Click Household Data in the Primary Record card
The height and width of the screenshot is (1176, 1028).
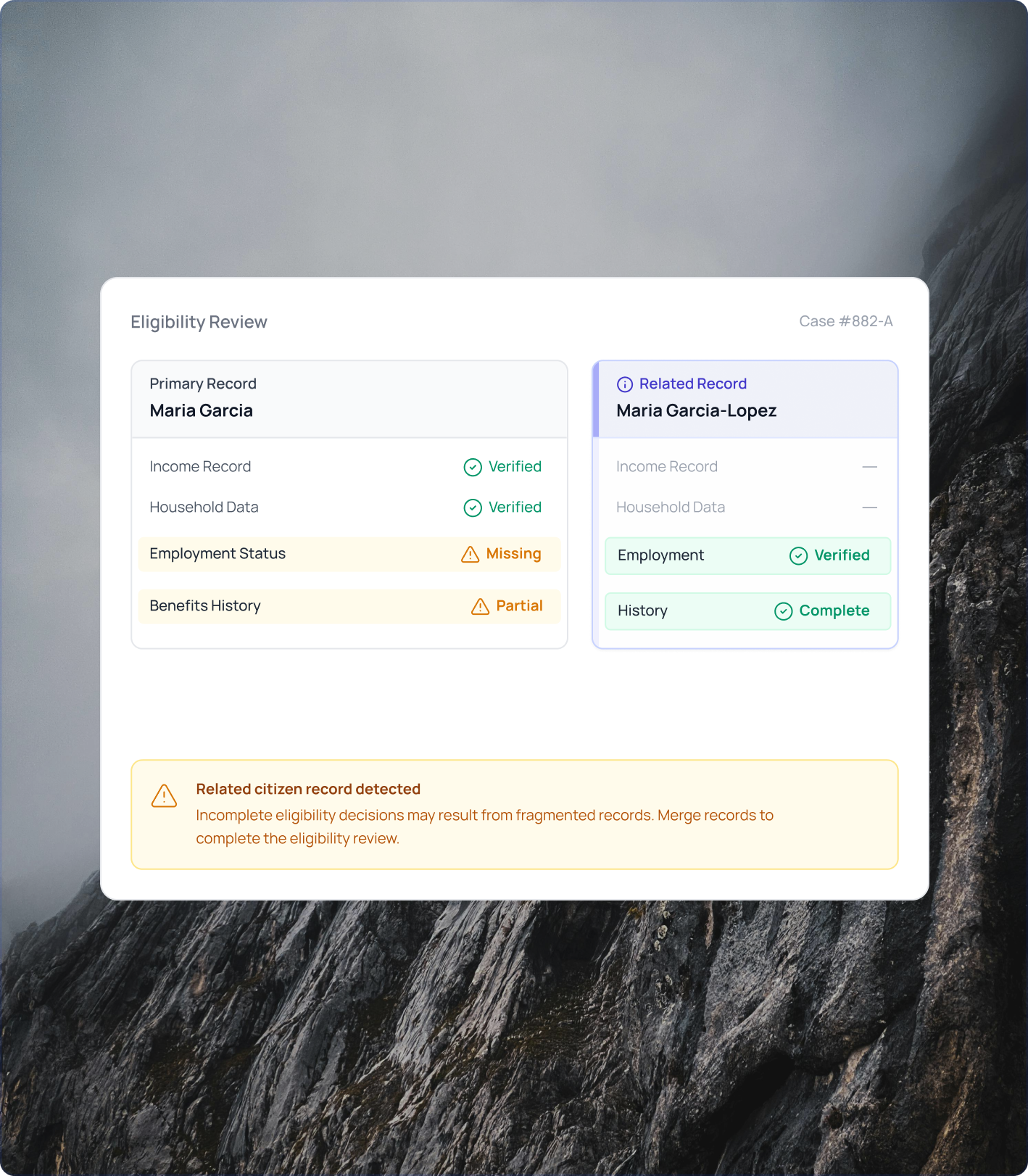coord(204,507)
